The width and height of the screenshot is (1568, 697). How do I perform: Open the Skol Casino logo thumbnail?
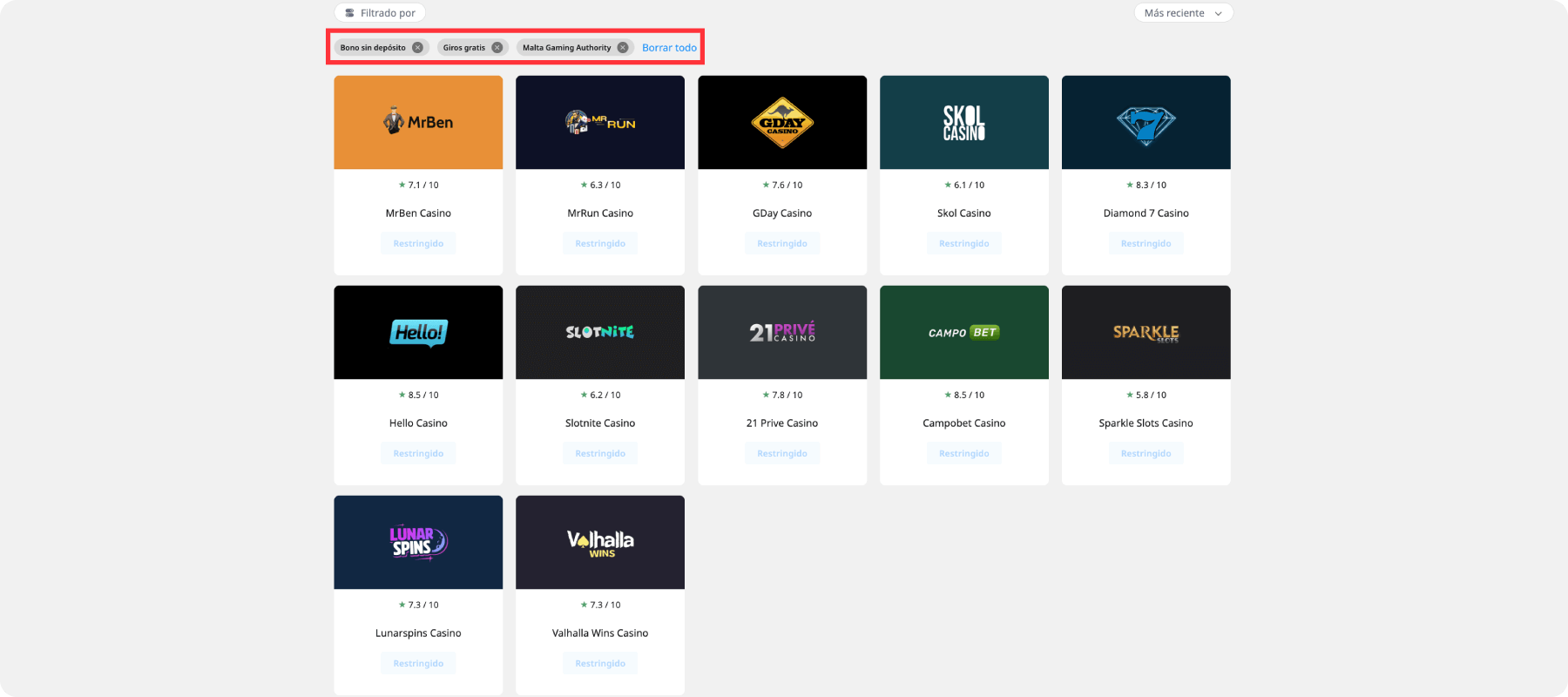click(964, 122)
